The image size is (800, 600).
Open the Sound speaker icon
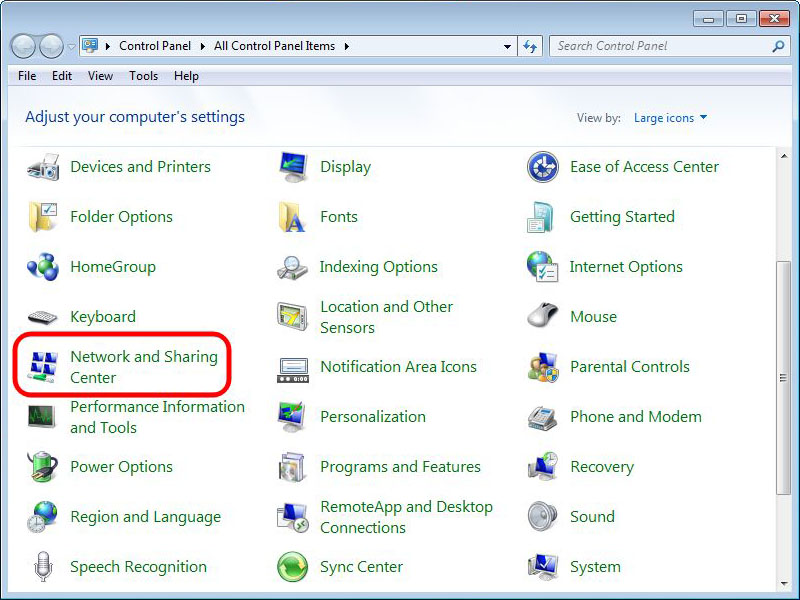click(x=542, y=517)
